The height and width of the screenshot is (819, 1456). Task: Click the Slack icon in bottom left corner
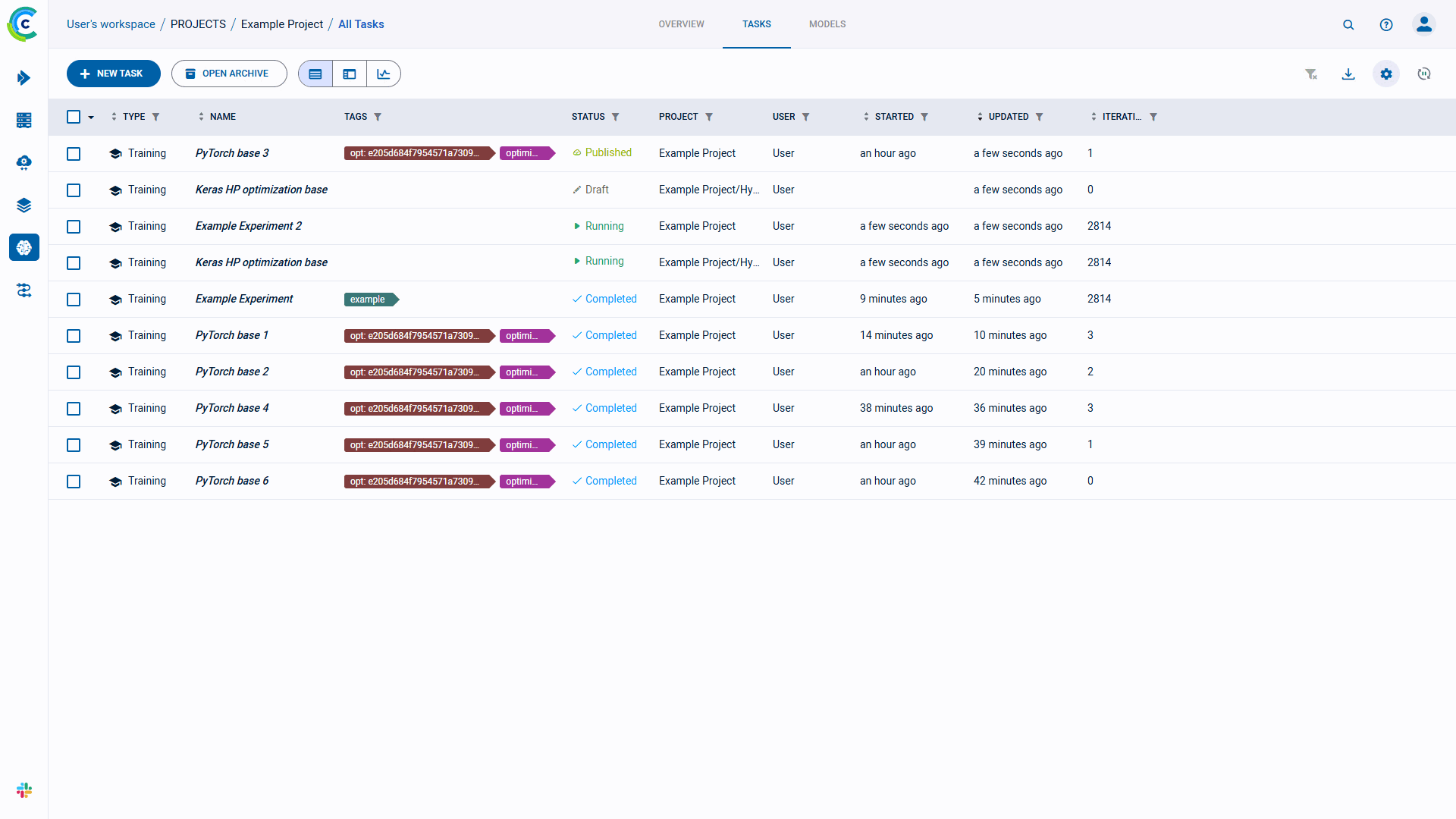pyautogui.click(x=24, y=790)
